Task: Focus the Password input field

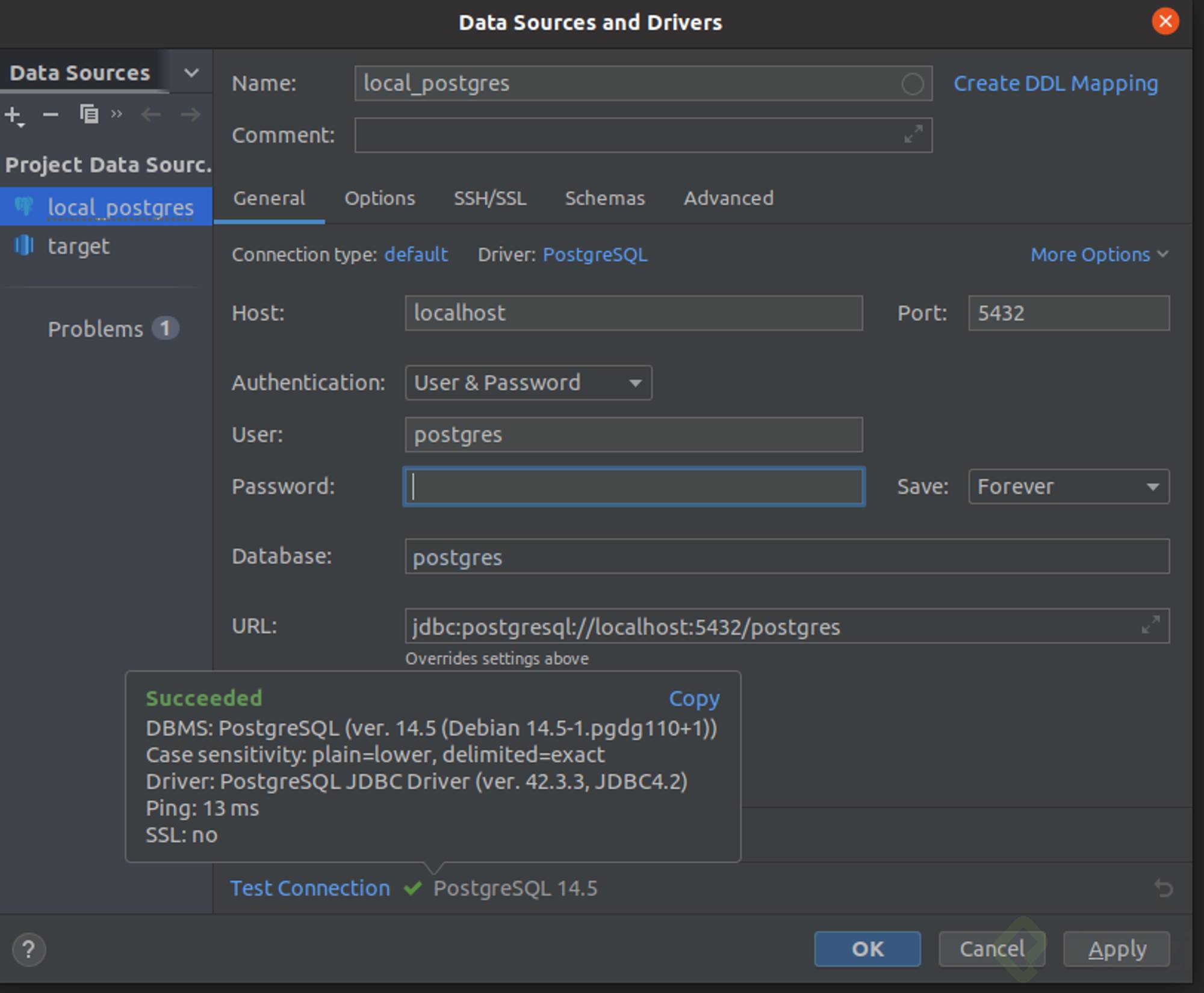Action: point(633,486)
